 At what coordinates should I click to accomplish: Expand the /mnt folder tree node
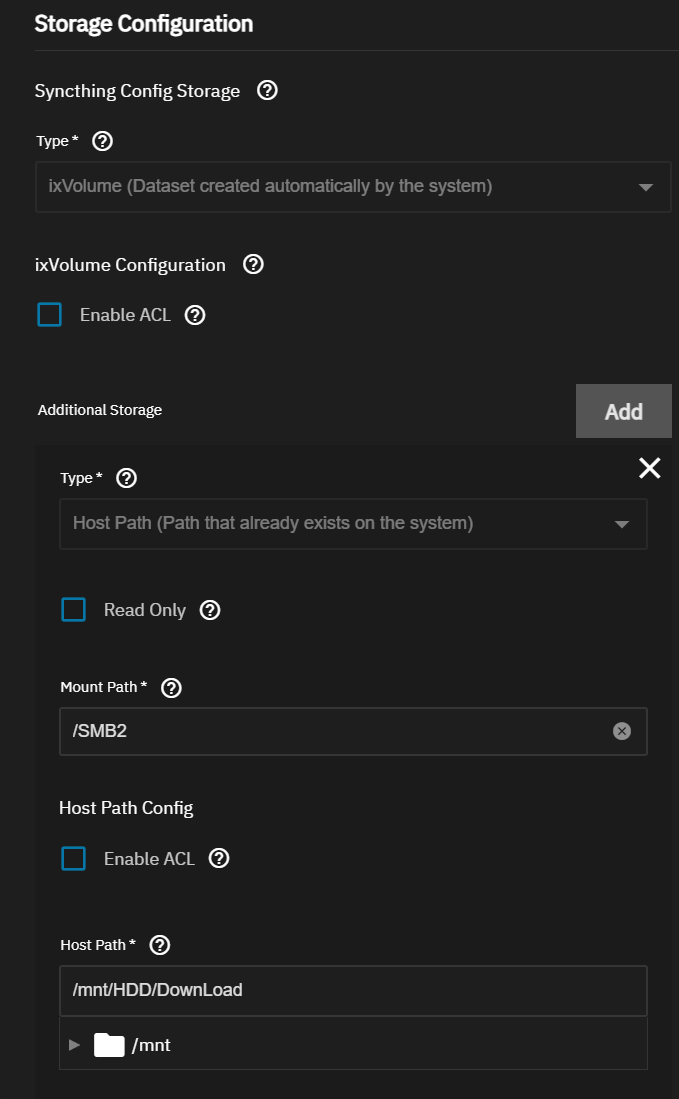[75, 1045]
